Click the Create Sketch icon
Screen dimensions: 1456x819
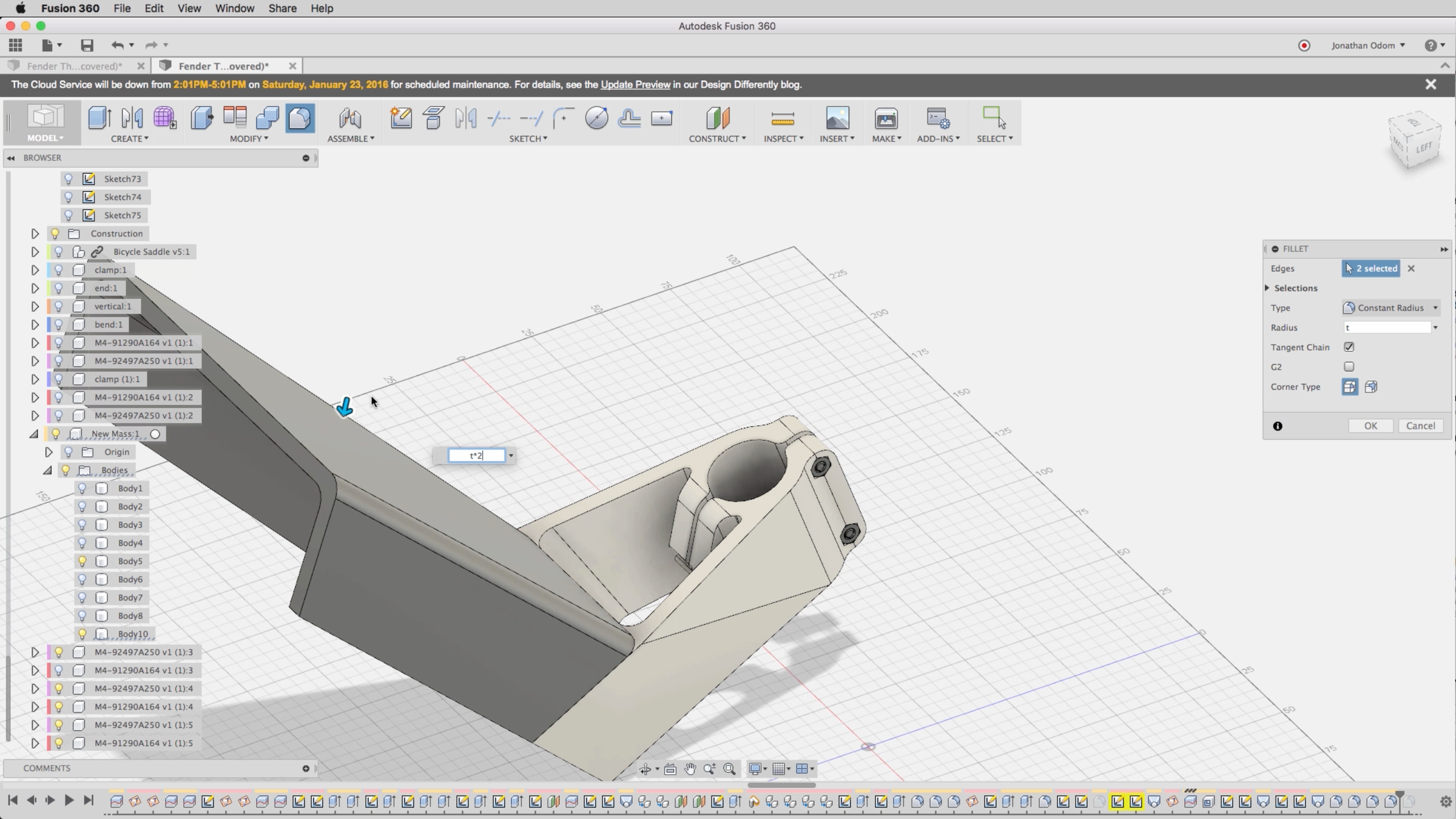tap(401, 118)
